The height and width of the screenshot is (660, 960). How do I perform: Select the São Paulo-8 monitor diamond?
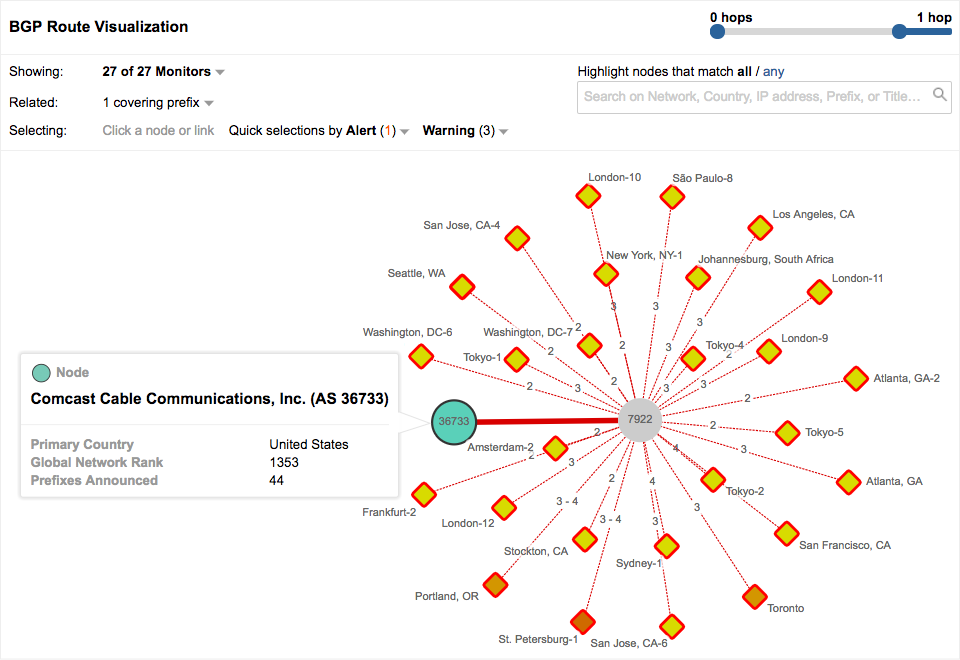[673, 197]
